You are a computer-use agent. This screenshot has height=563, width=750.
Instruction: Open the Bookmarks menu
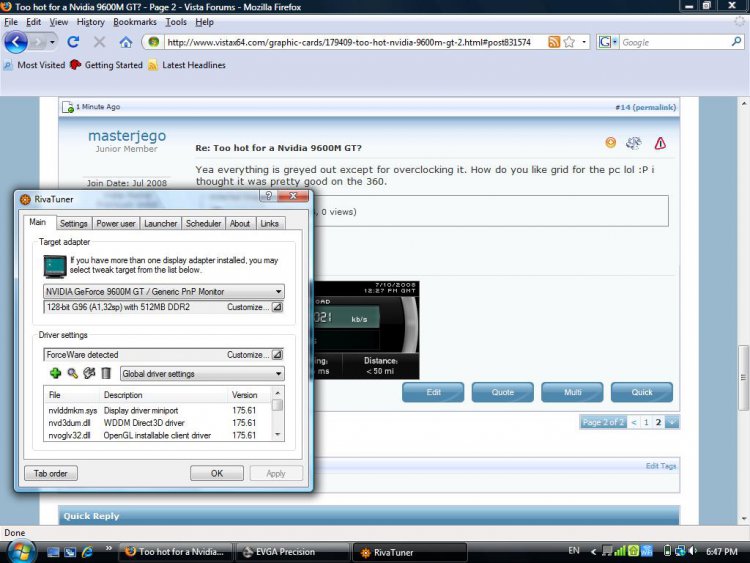click(x=135, y=22)
